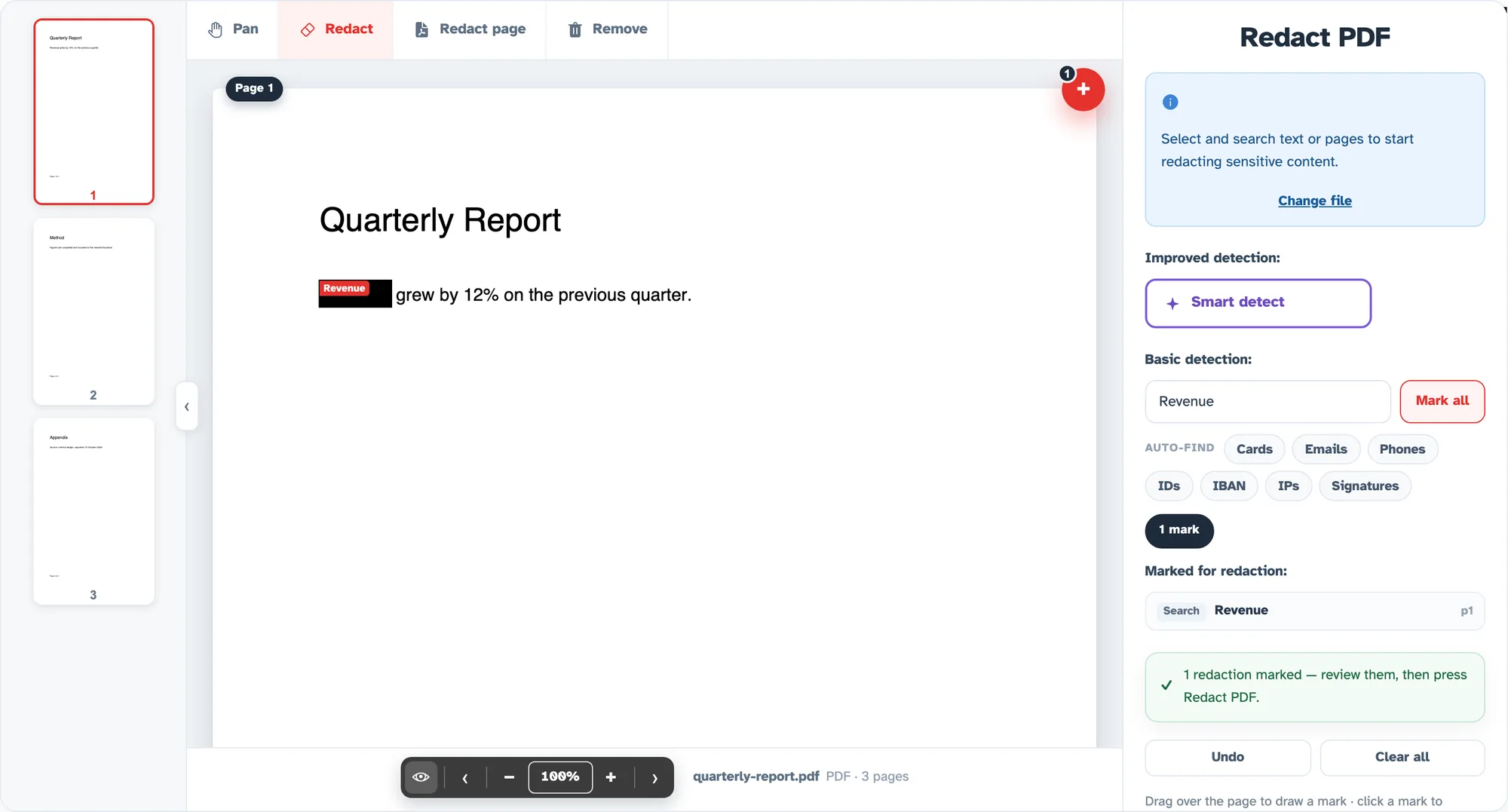Toggle the Emails auto-find chip
The width and height of the screenshot is (1508, 812).
pyautogui.click(x=1326, y=449)
